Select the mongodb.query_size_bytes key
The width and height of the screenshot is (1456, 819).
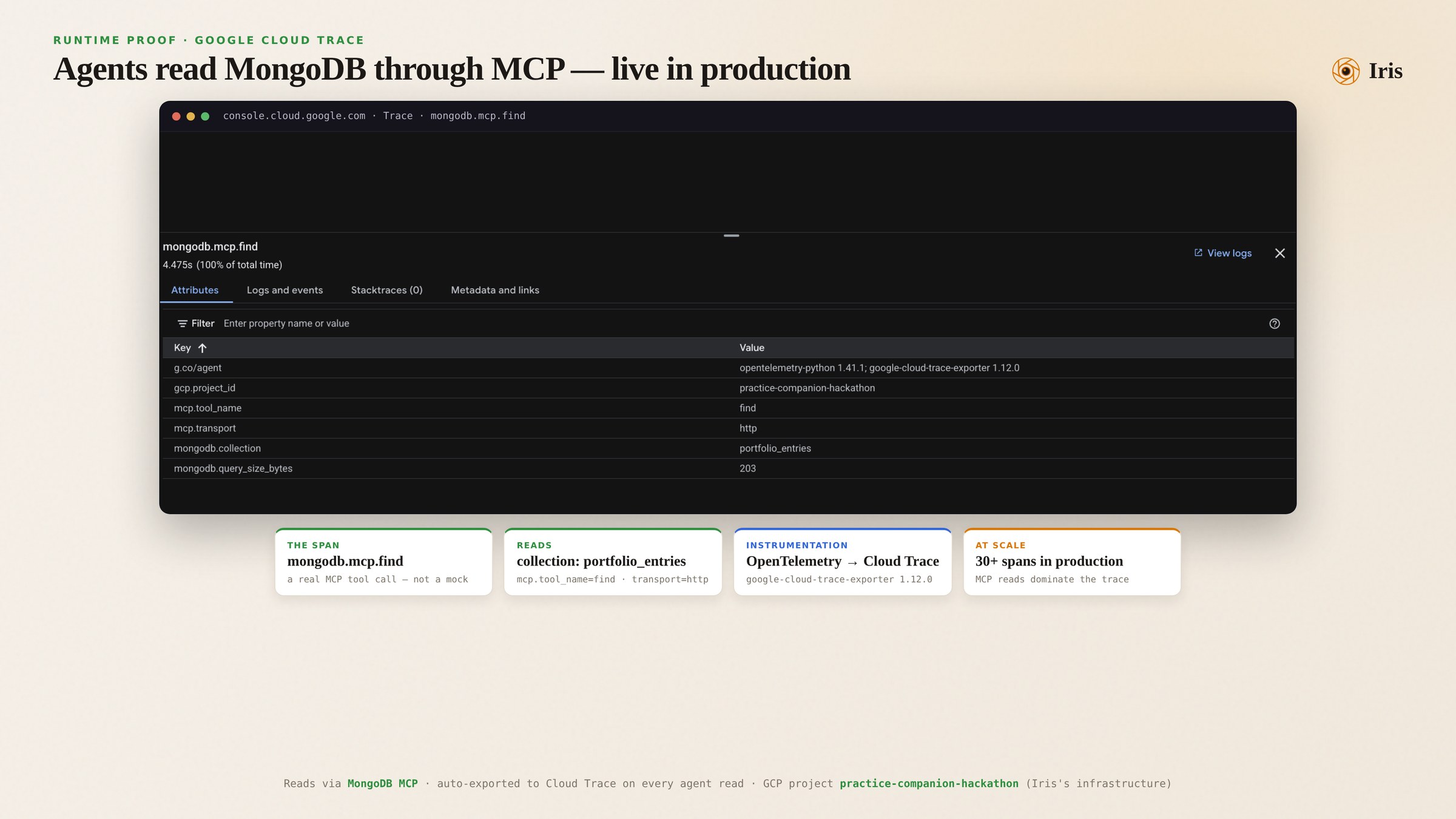click(233, 468)
